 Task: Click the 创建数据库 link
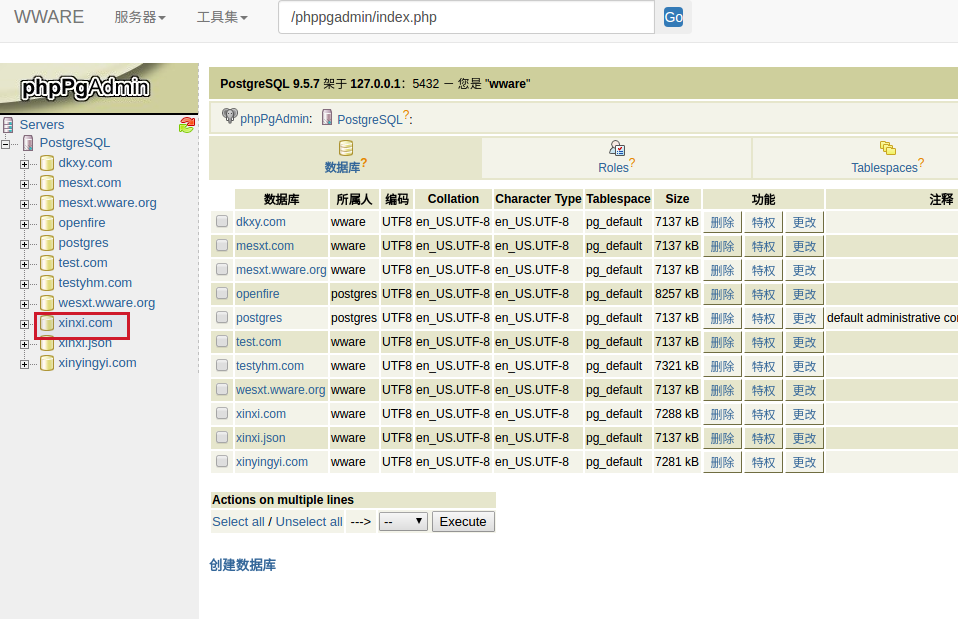click(x=243, y=565)
